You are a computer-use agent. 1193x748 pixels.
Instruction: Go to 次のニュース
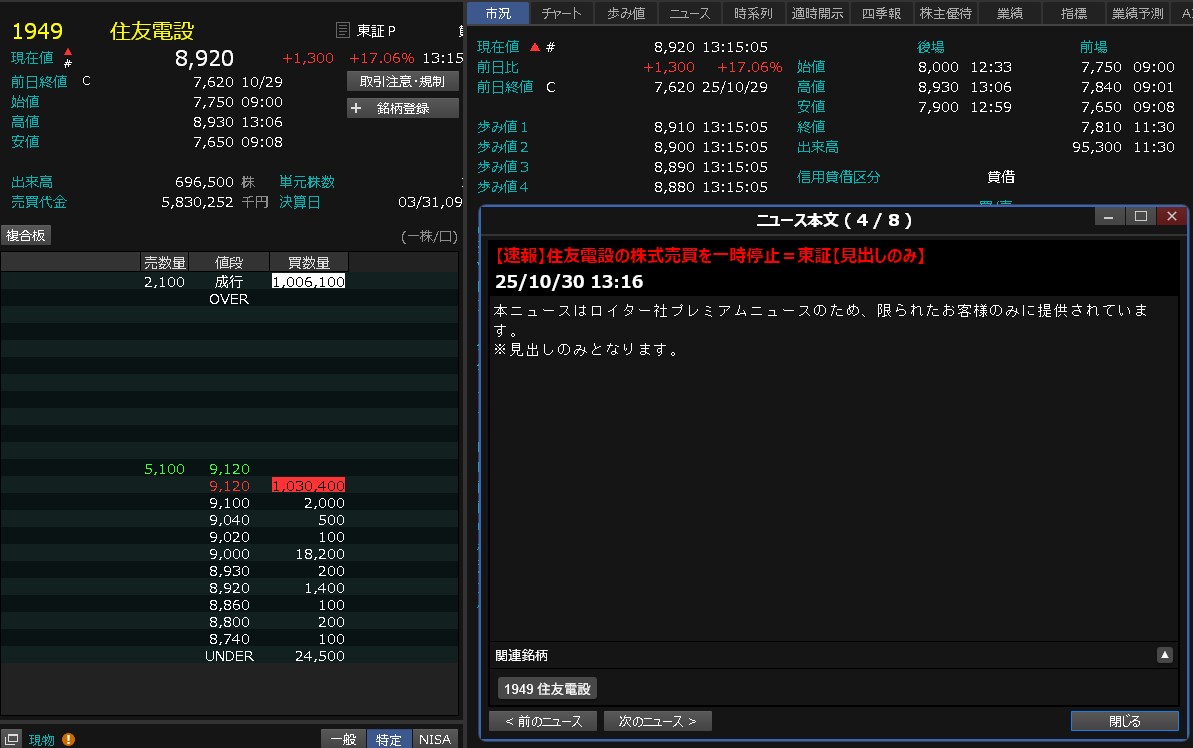coord(657,721)
